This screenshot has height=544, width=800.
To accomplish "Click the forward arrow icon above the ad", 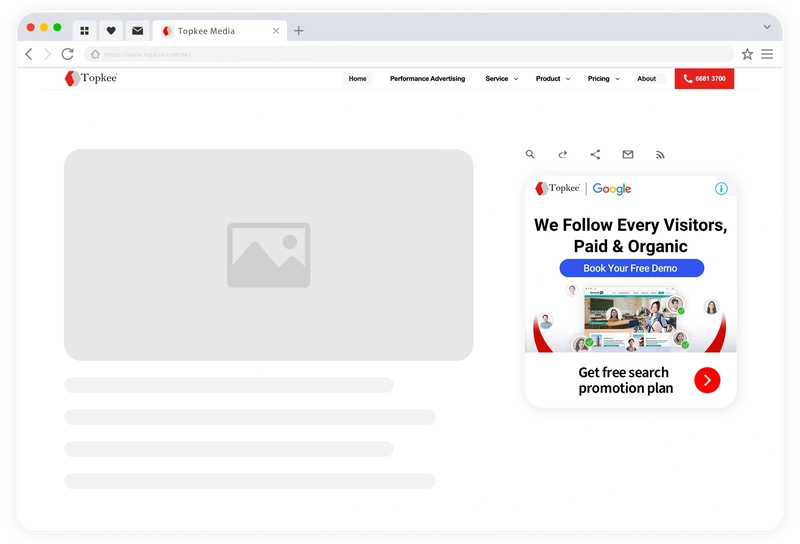I will pyautogui.click(x=563, y=155).
